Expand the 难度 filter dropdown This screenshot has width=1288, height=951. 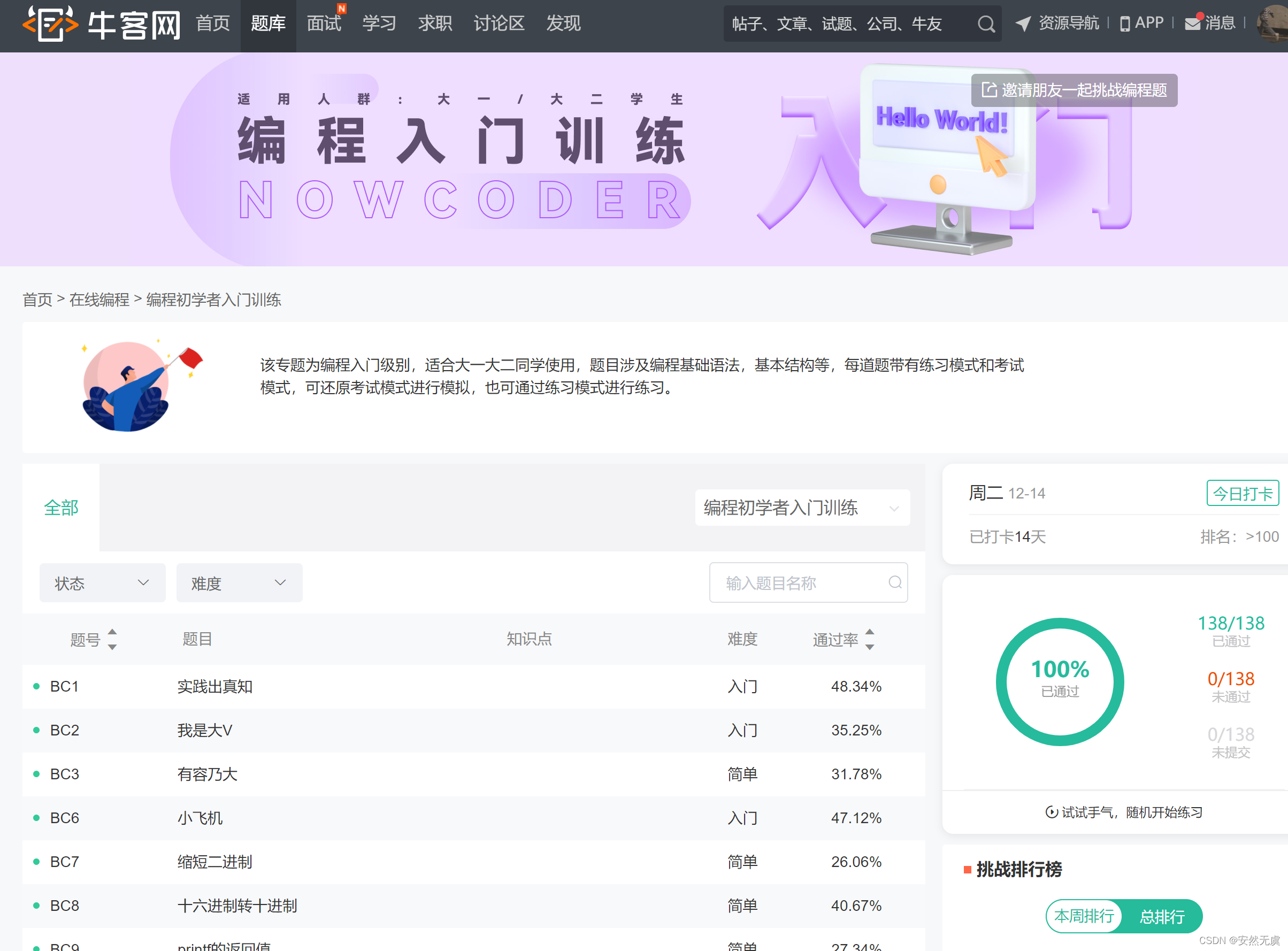[x=239, y=582]
